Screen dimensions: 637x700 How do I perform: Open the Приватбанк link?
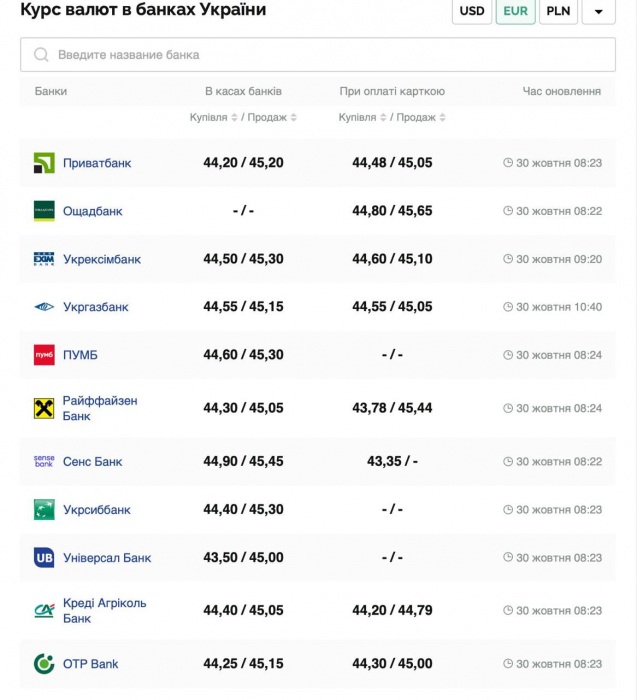[x=97, y=163]
